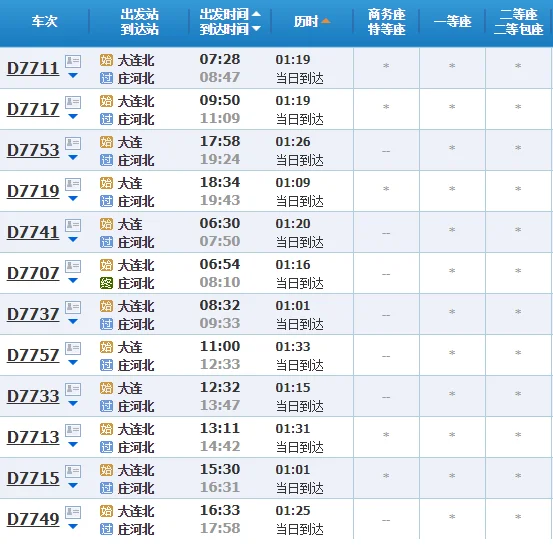Click the ID card icon beside D7719
553x546 pixels.
73,184
